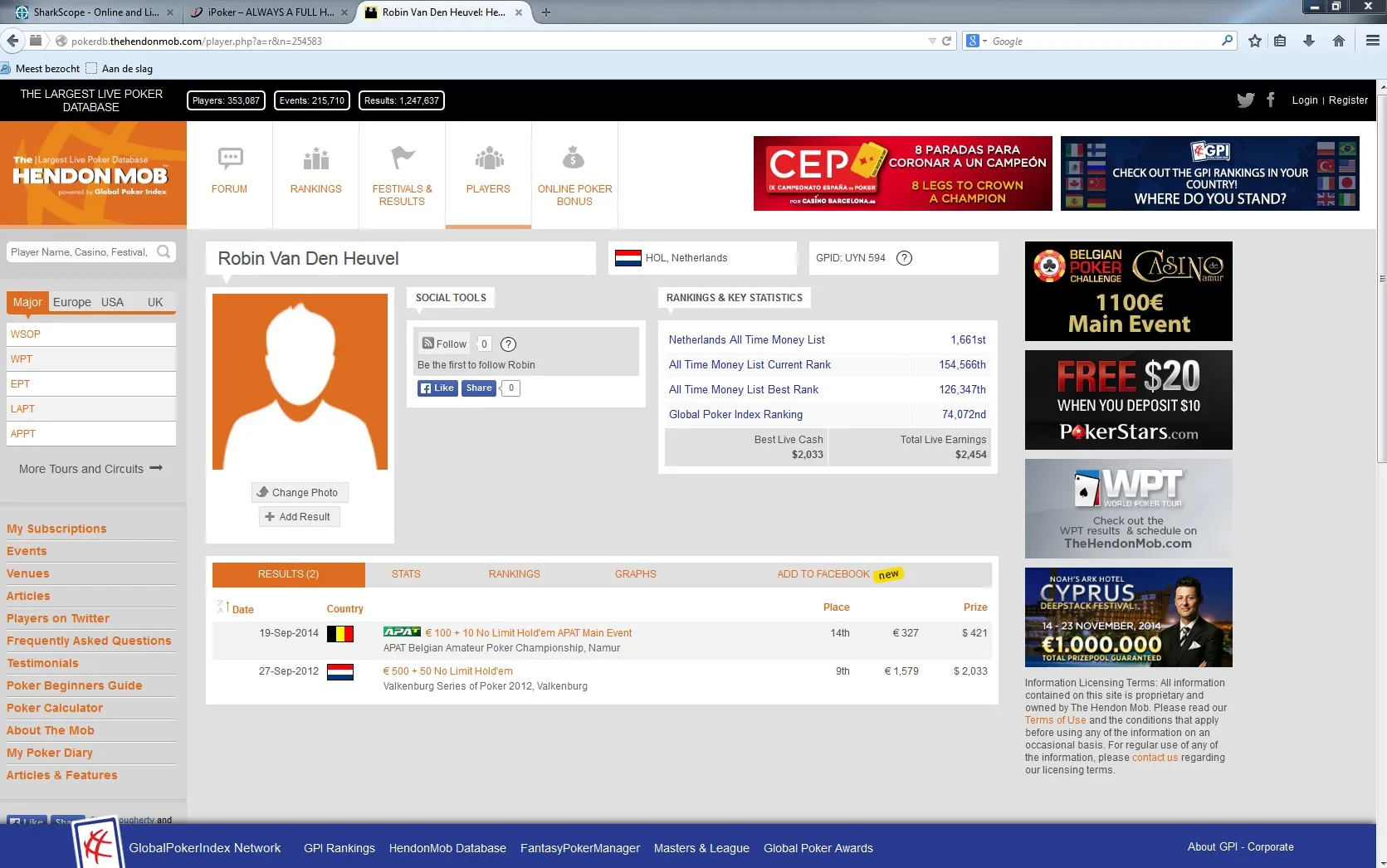Open APAT Main Event result link

pyautogui.click(x=528, y=633)
